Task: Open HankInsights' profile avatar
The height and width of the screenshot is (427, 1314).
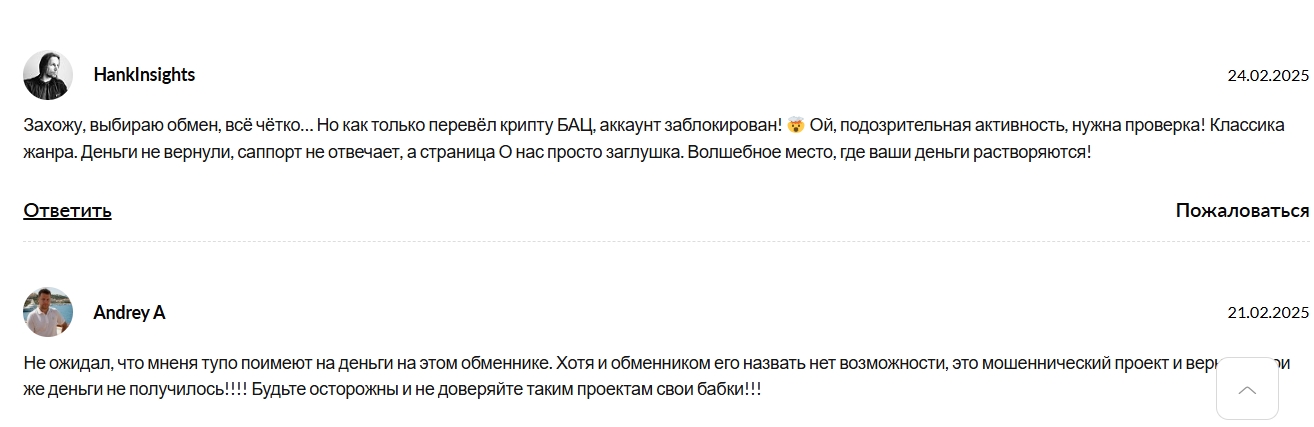Action: pos(48,75)
